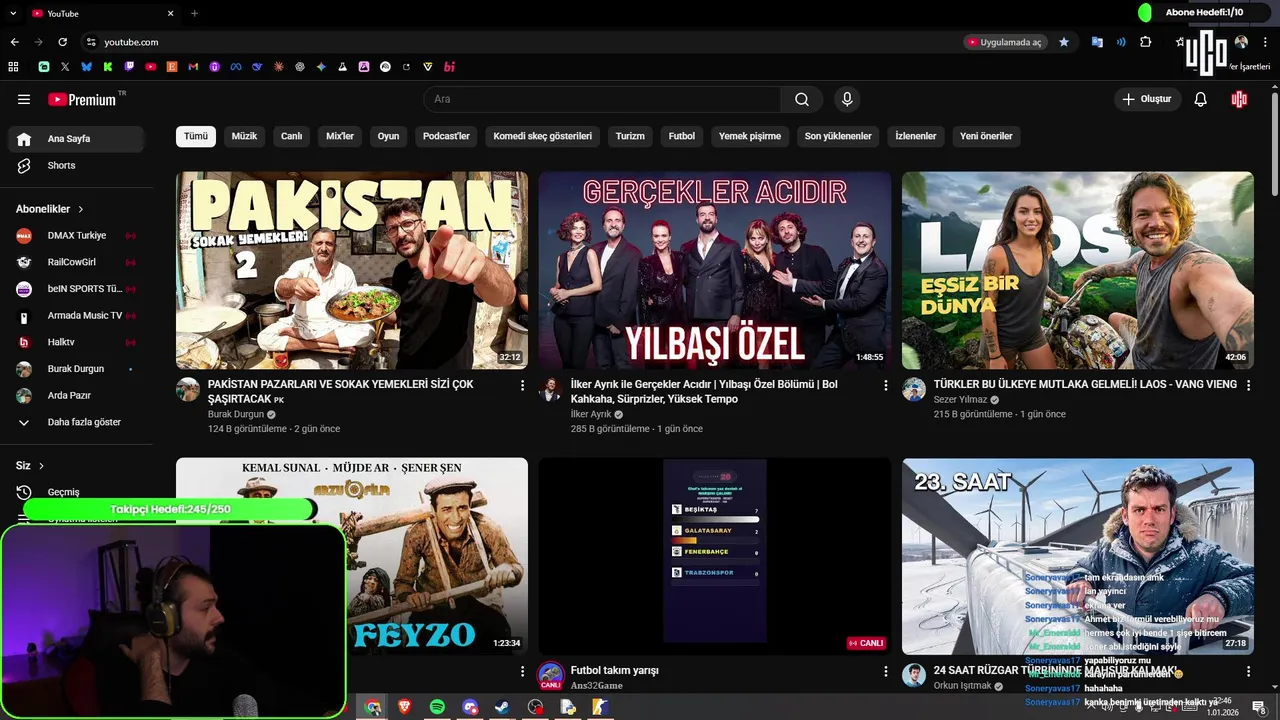The width and height of the screenshot is (1280, 720).
Task: Open PAKISTAN sokak yemekleri video thumbnail
Action: pyautogui.click(x=352, y=271)
